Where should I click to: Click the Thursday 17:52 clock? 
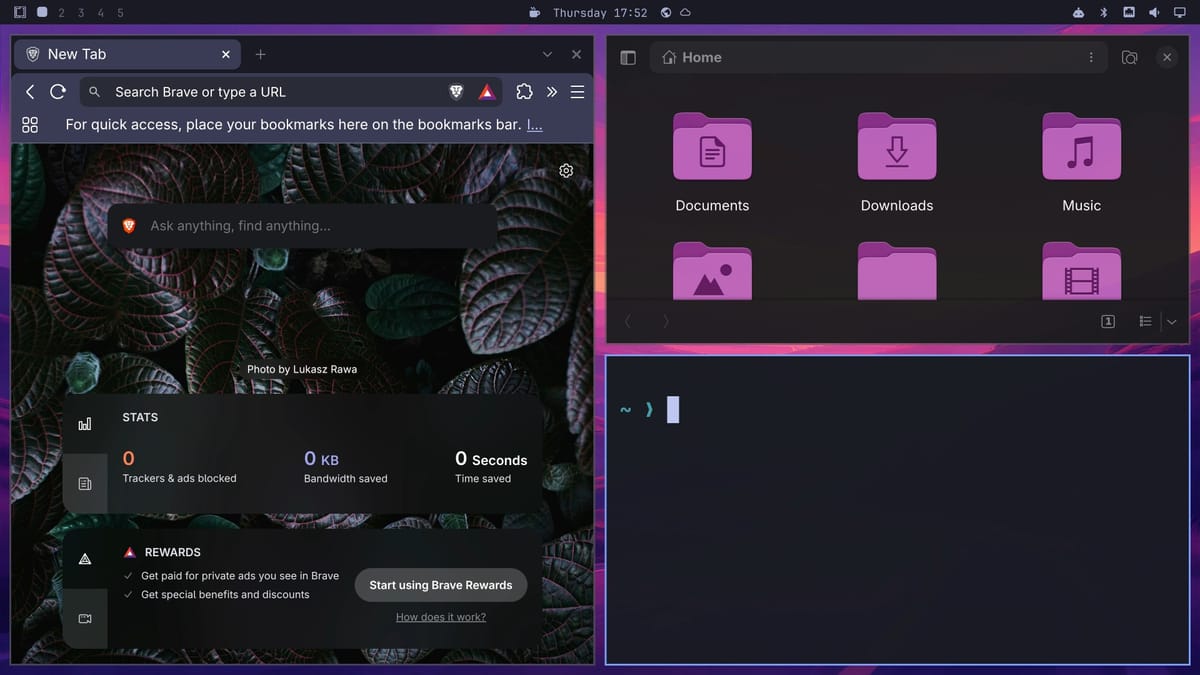click(x=600, y=13)
